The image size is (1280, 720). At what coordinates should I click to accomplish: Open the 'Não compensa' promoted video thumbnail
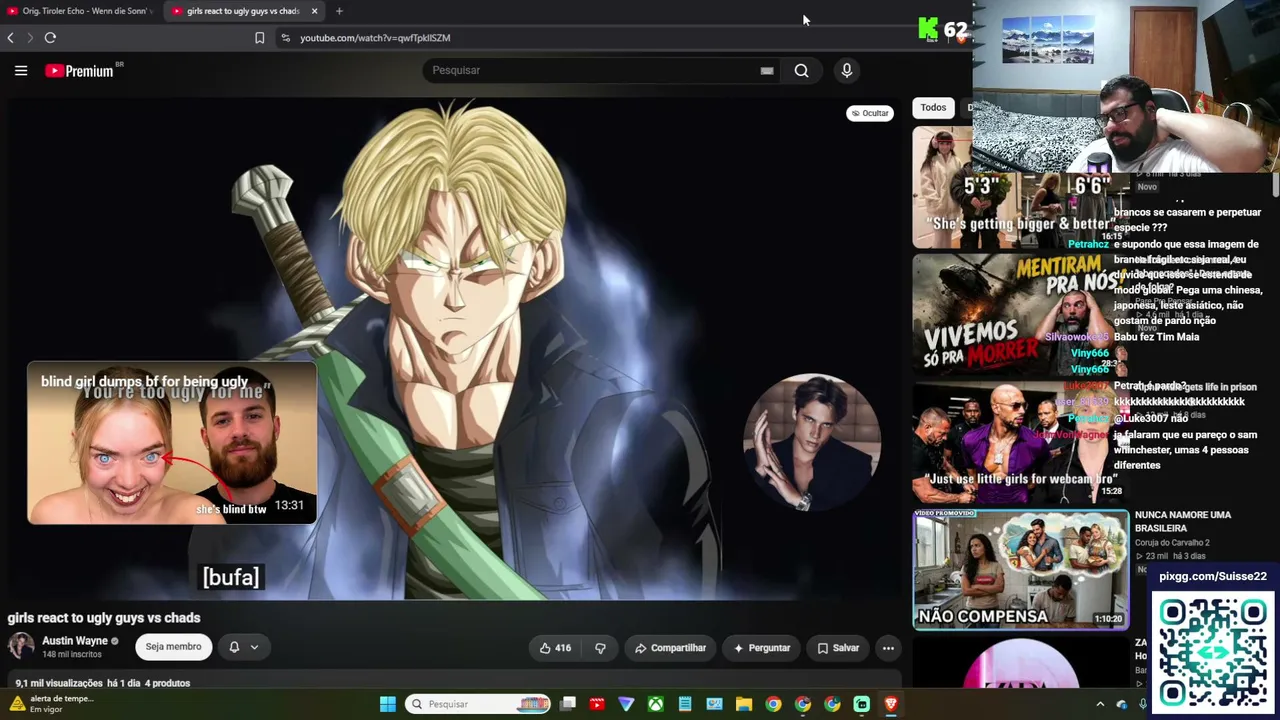[x=1020, y=569]
